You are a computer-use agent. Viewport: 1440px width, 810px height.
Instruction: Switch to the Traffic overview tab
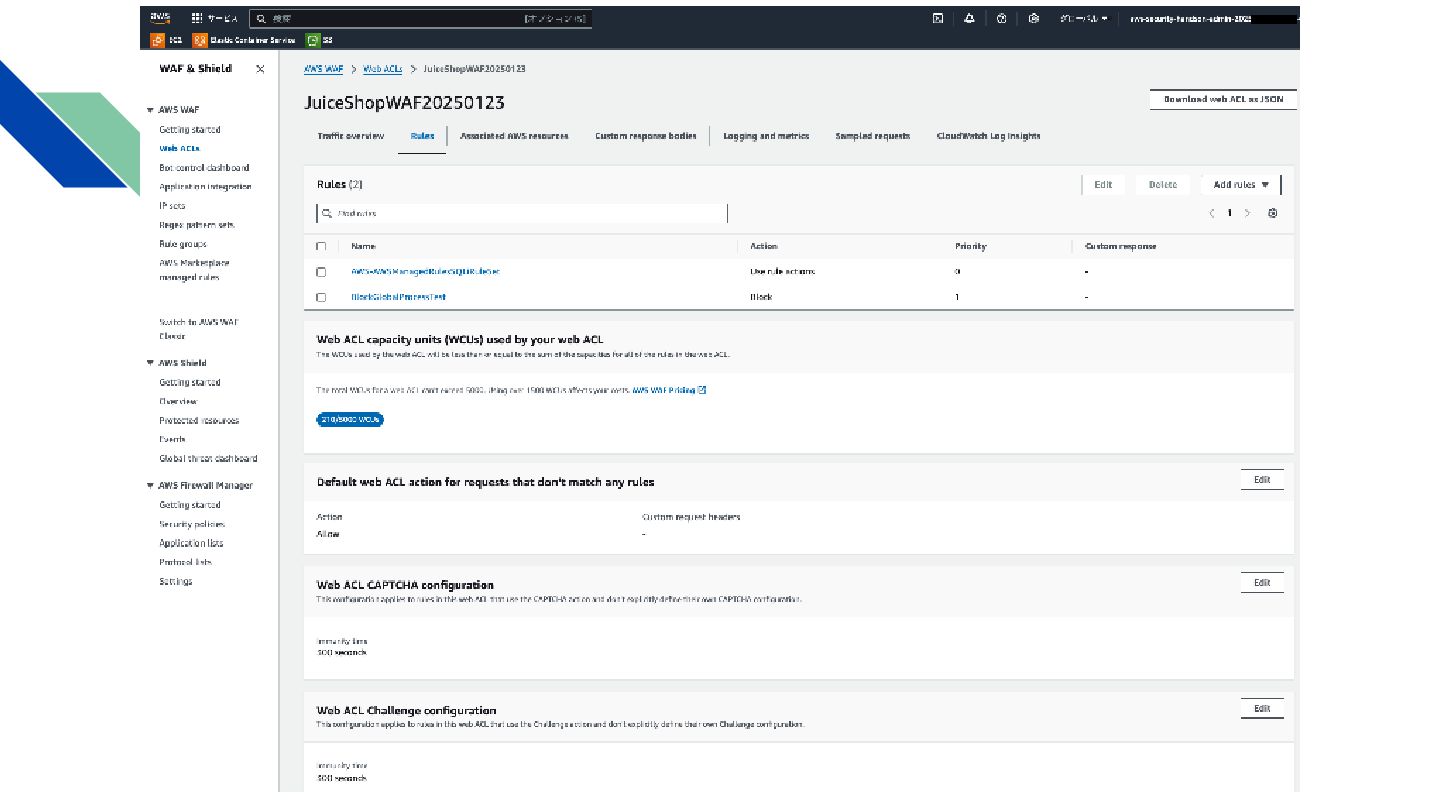click(x=350, y=136)
